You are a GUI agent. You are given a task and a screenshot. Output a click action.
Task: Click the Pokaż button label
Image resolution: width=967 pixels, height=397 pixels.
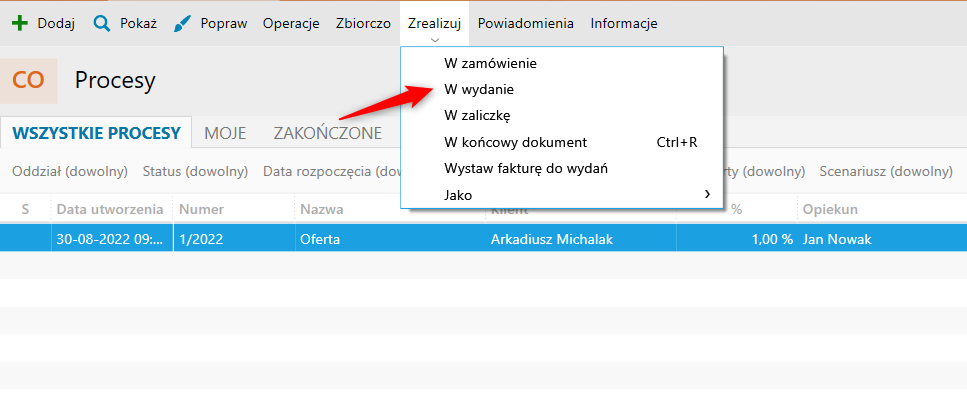click(138, 23)
